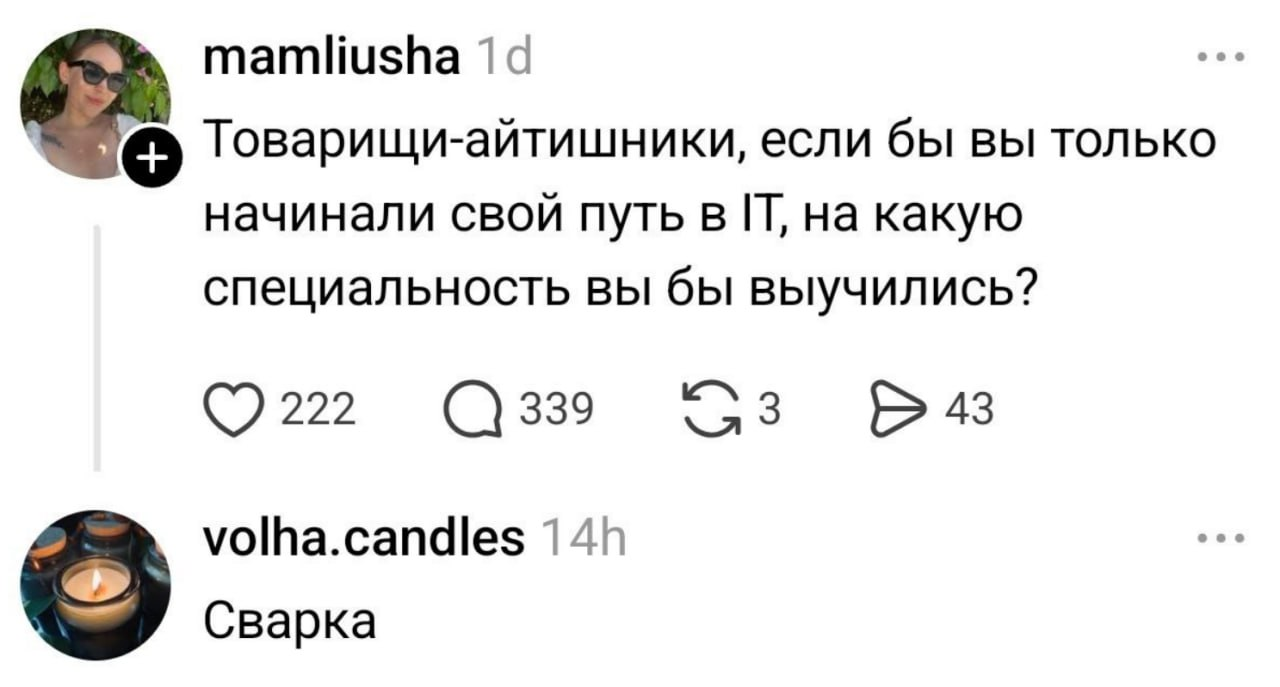
Task: Share the post with the paper plane icon
Action: (x=891, y=410)
